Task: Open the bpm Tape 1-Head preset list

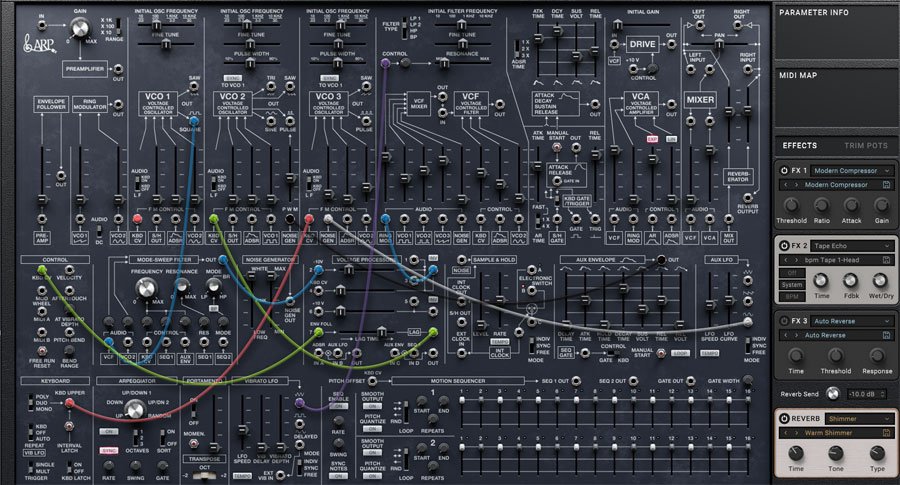Action: click(x=836, y=260)
